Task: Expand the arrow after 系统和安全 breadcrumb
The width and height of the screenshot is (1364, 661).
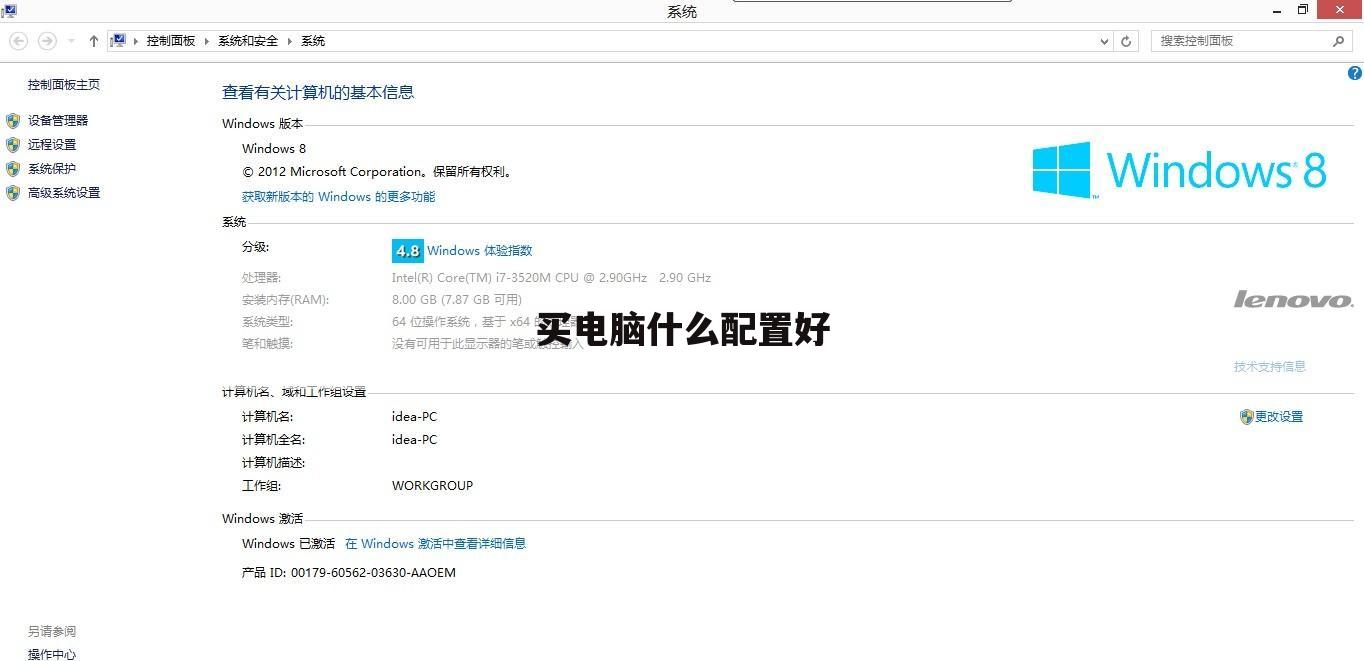Action: coord(290,41)
